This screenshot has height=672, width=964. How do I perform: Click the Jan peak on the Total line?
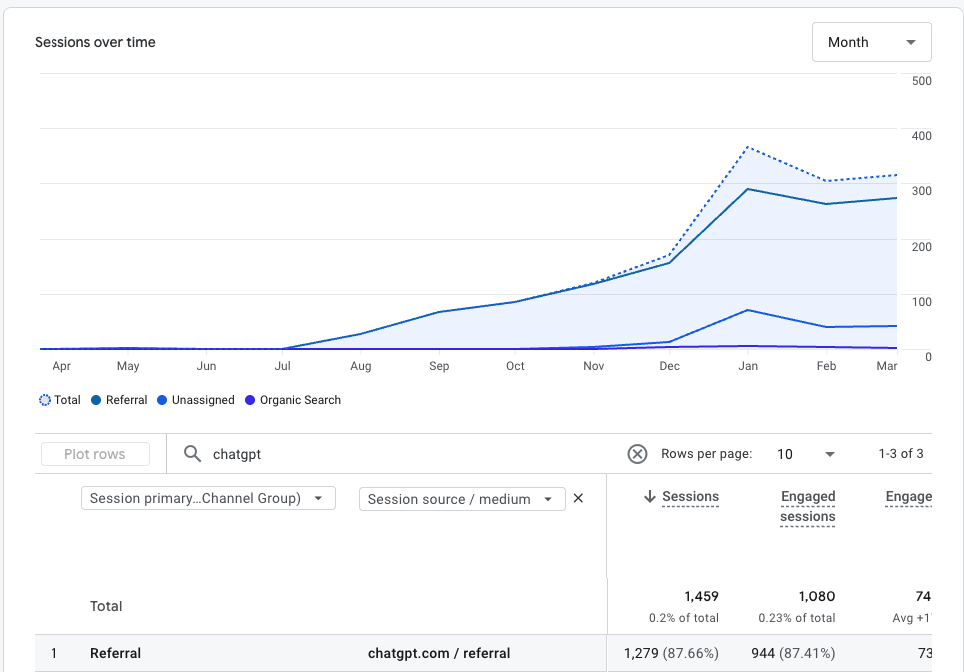(747, 147)
